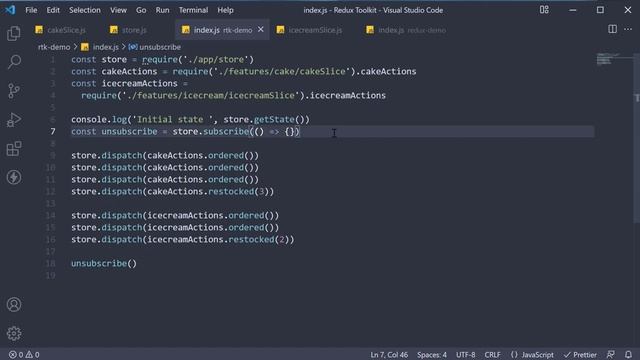Screen dimensions: 640x360
Task: Open the Selection menu
Action: [84, 10]
